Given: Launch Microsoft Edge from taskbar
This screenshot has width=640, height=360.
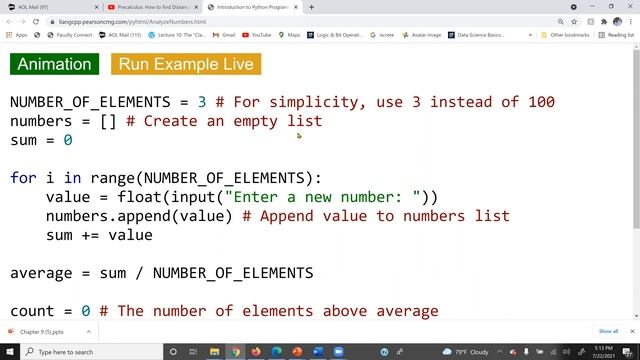Looking at the screenshot, I should pyautogui.click(x=277, y=352).
